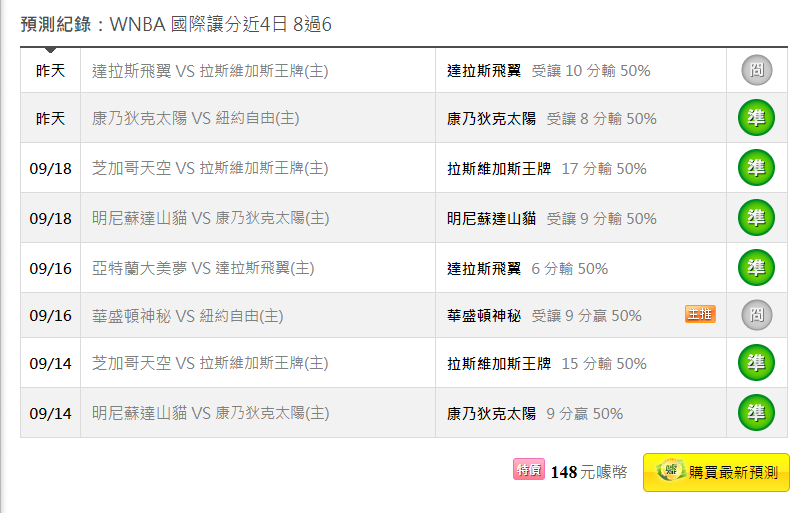Viewport: 807px width, 513px height.
Task: Click the orange 主推 badge
Action: click(700, 315)
